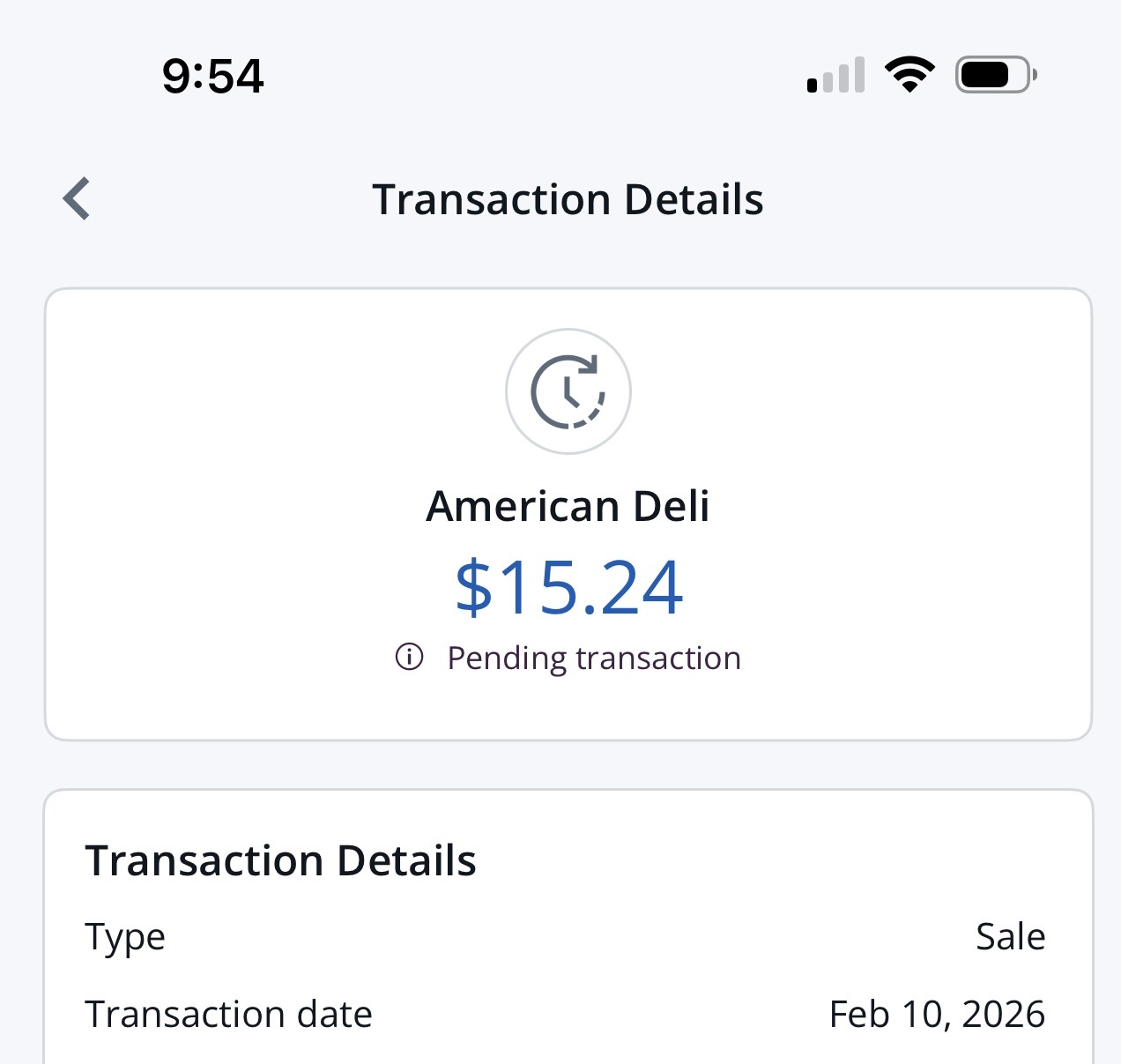The image size is (1121, 1064).
Task: Tap the Pending transaction status text
Action: coord(593,658)
